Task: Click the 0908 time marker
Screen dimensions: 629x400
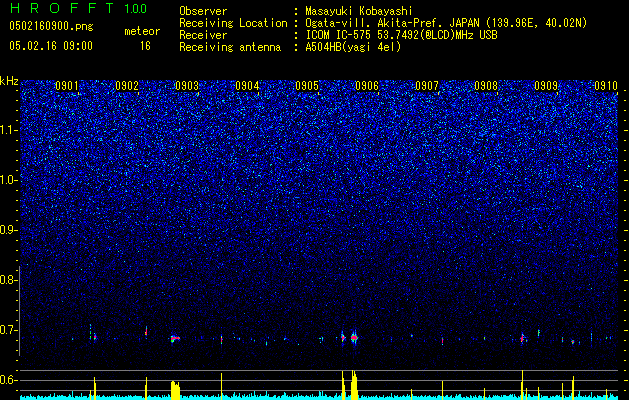Action: click(486, 86)
